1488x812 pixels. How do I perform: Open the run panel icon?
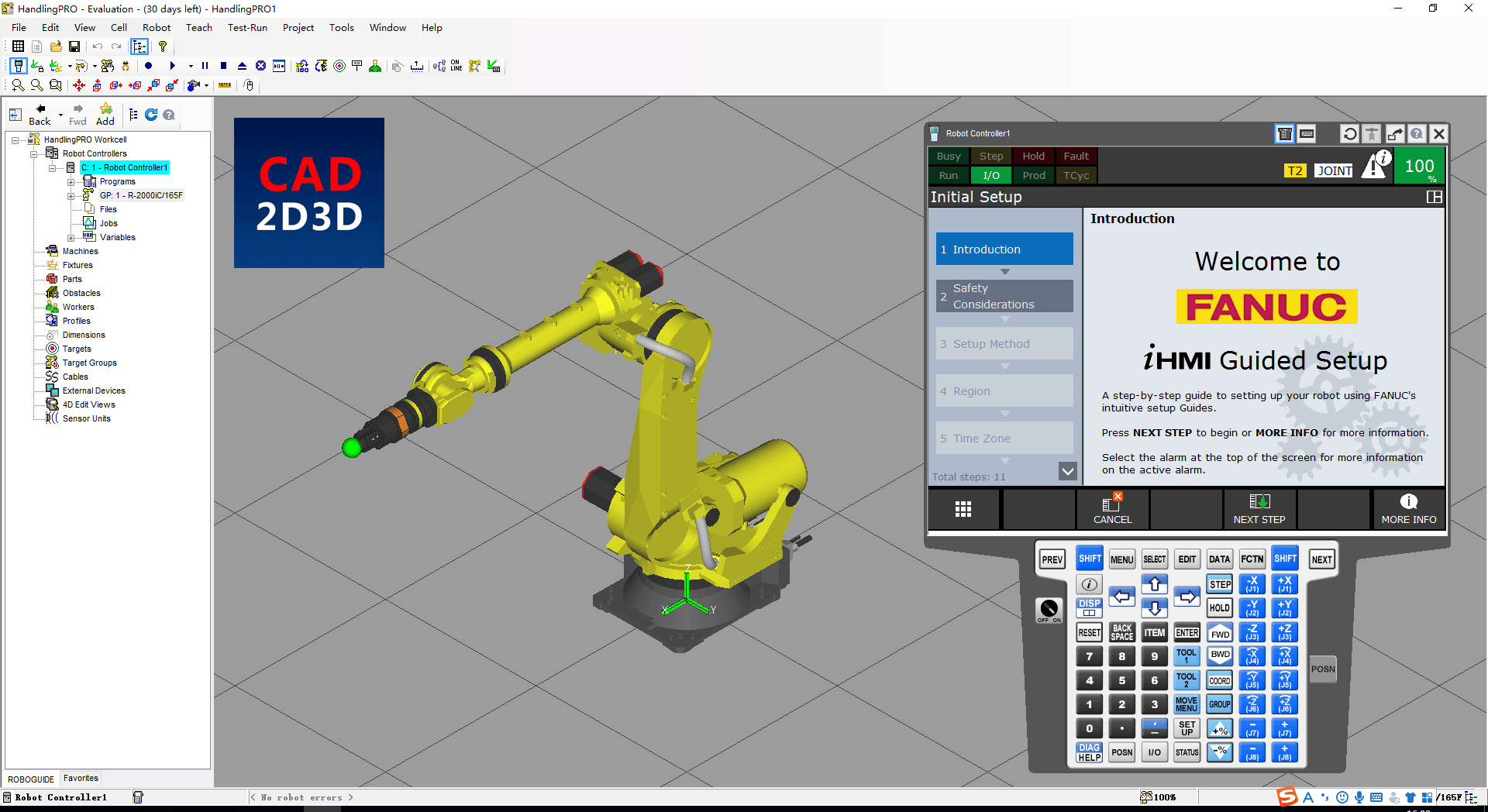point(279,66)
